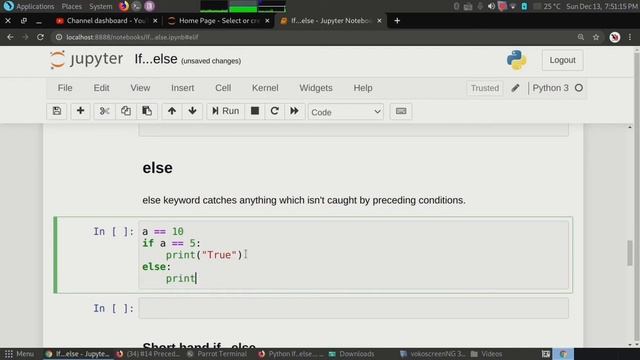The width and height of the screenshot is (640, 360).
Task: Click the else section heading
Action: point(158,168)
